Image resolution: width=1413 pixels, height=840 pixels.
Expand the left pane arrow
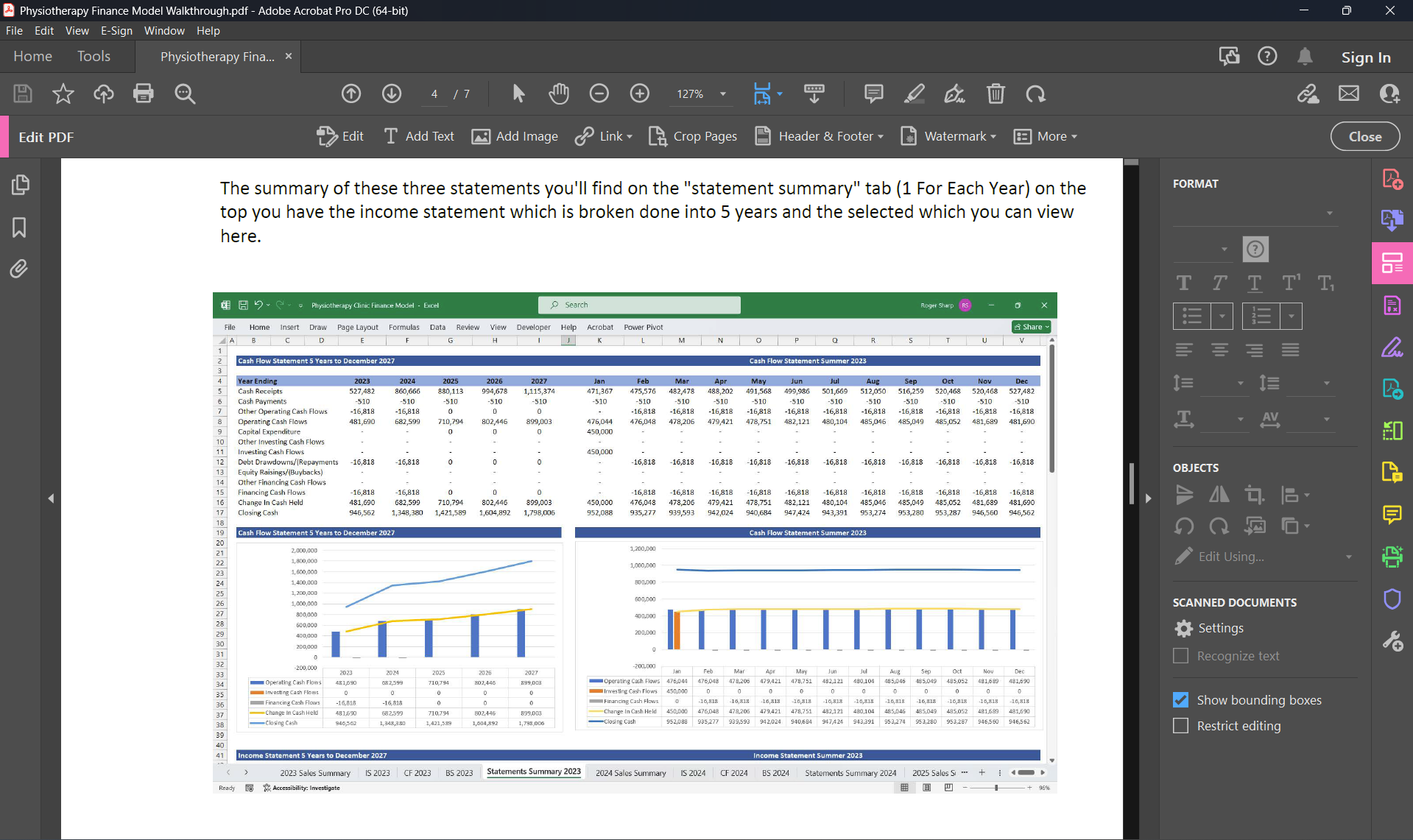tap(51, 498)
